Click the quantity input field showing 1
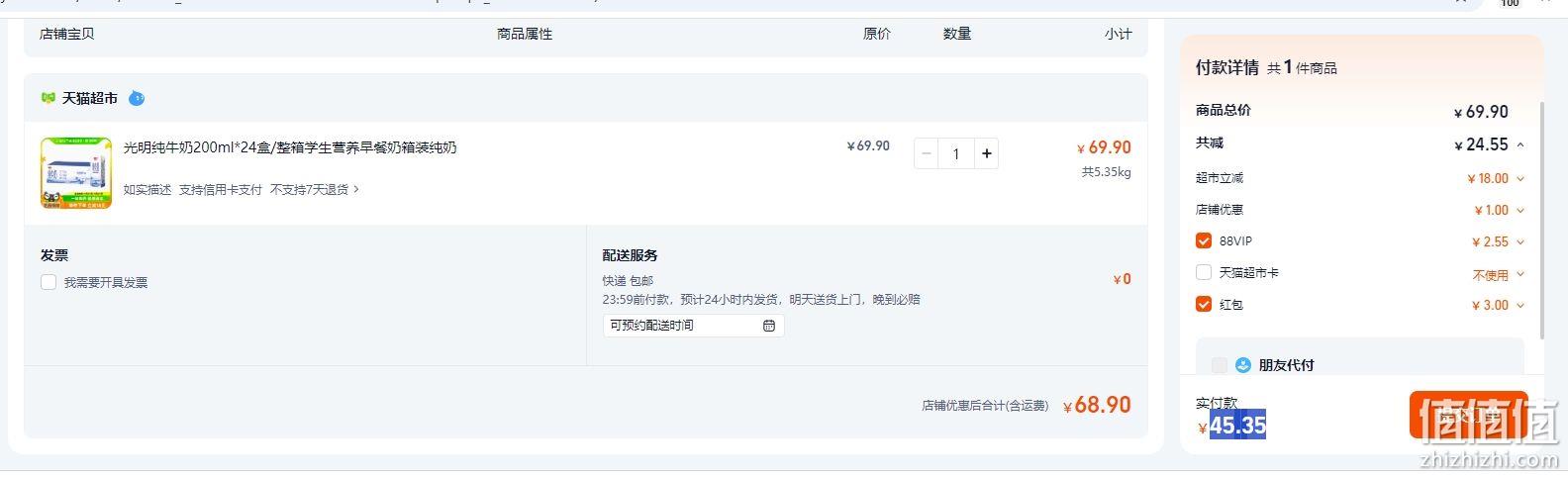The width and height of the screenshot is (1568, 477). click(x=956, y=153)
